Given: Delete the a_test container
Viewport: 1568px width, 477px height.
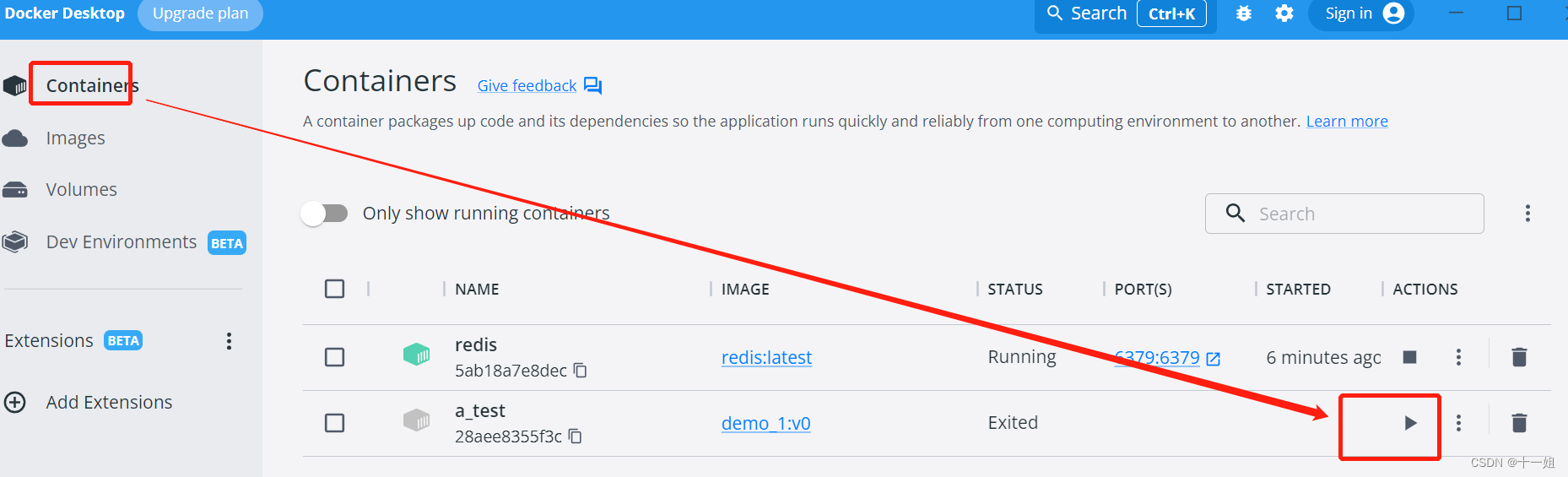Looking at the screenshot, I should 1519,423.
